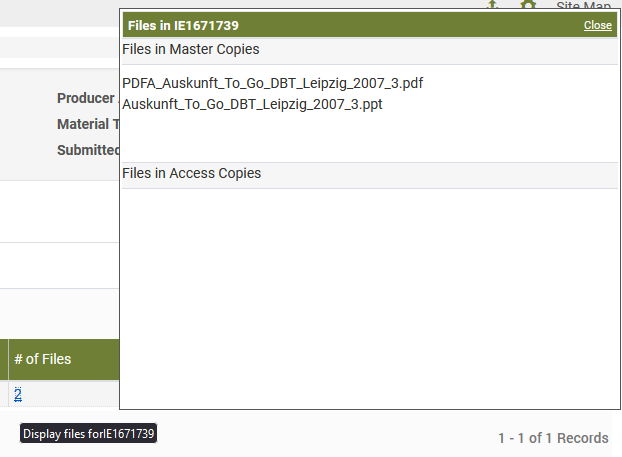This screenshot has height=457, width=622.
Task: Sort by the # of Files column
Action: [x=43, y=359]
